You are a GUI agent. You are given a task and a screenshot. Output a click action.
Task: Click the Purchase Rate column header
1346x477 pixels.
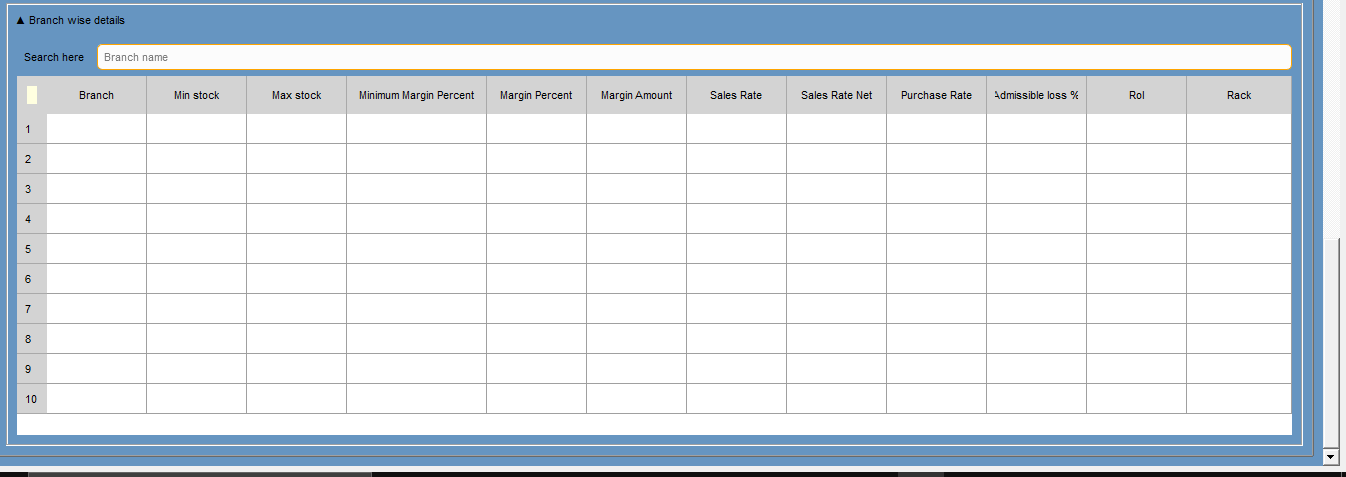click(x=936, y=95)
